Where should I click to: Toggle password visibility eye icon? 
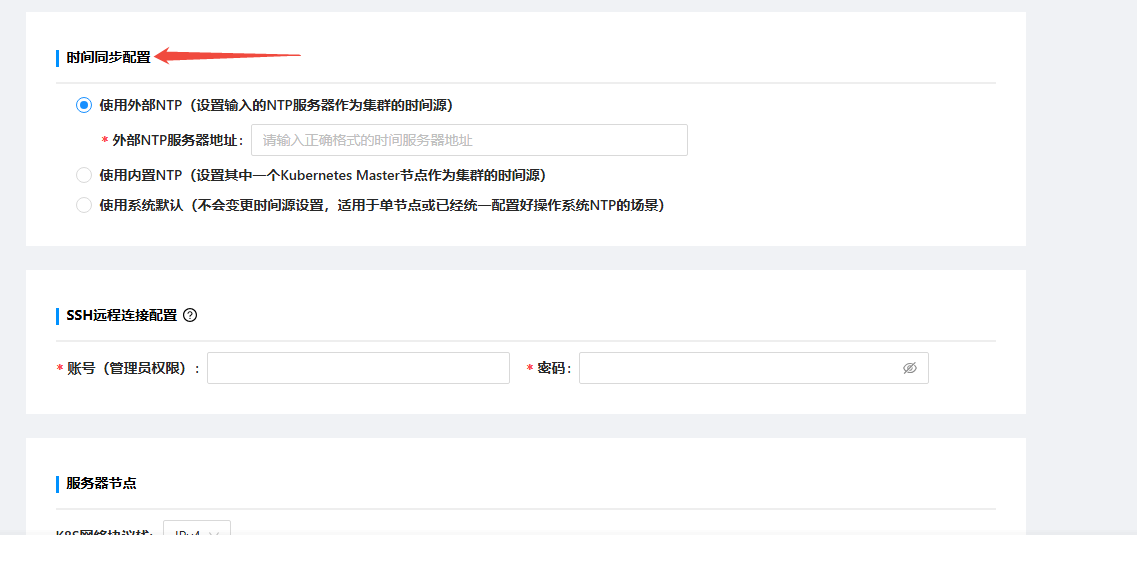pyautogui.click(x=909, y=368)
